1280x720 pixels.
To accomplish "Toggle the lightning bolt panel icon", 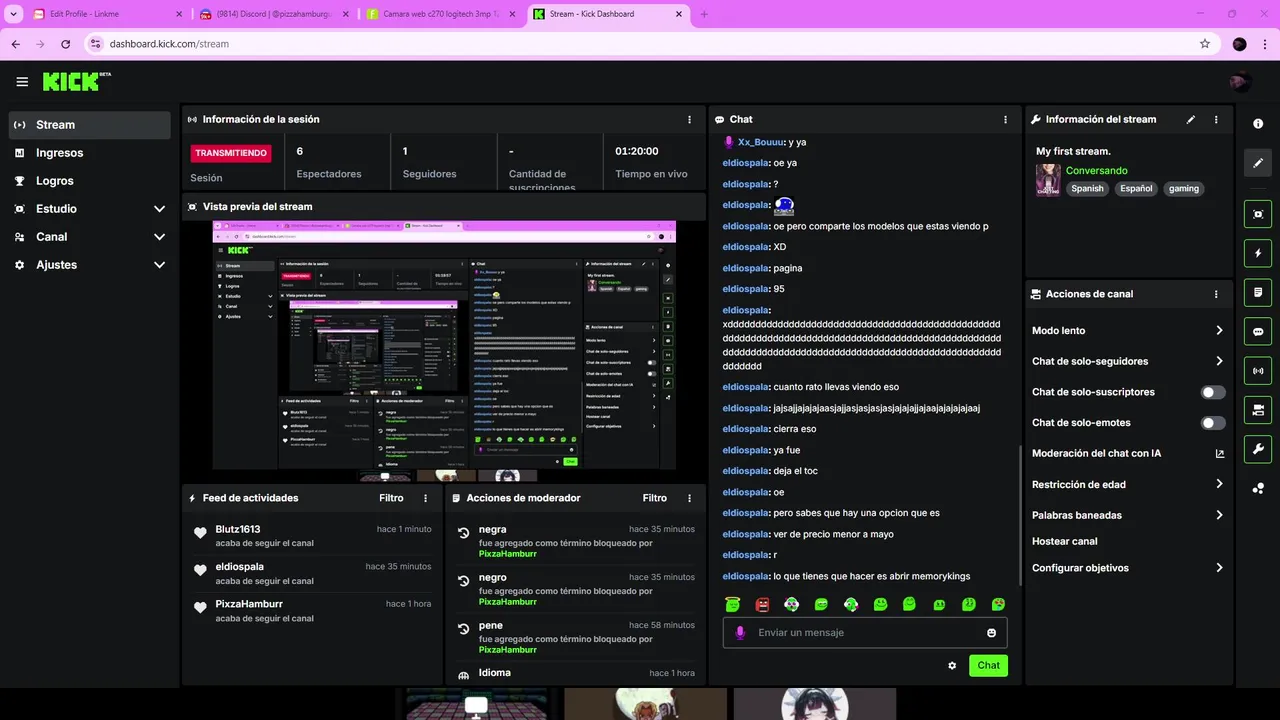I will click(x=1258, y=253).
